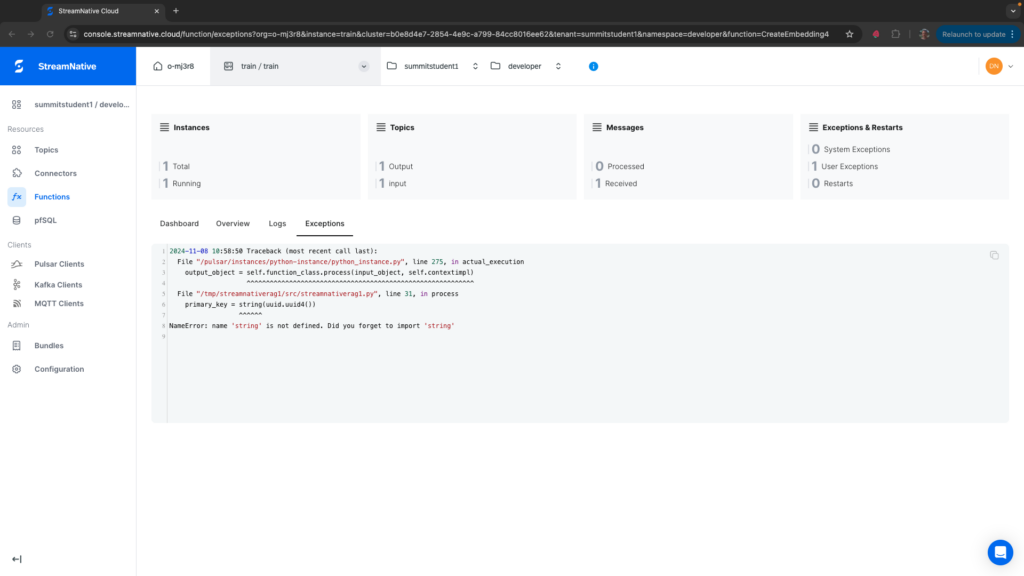Screen dimensions: 1024x576
Task: Switch to the Logs tab
Action: (x=277, y=223)
